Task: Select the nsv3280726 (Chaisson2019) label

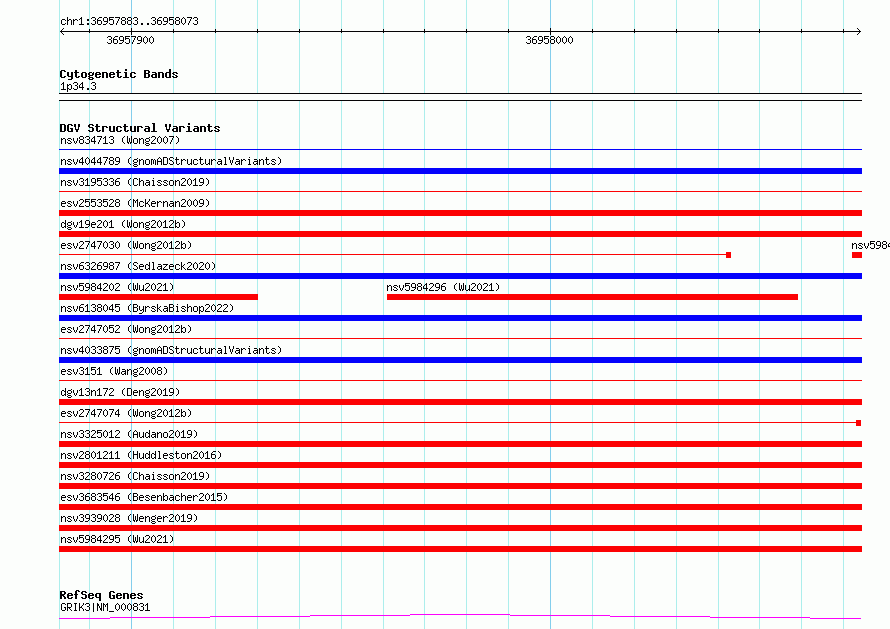Action: 135,476
